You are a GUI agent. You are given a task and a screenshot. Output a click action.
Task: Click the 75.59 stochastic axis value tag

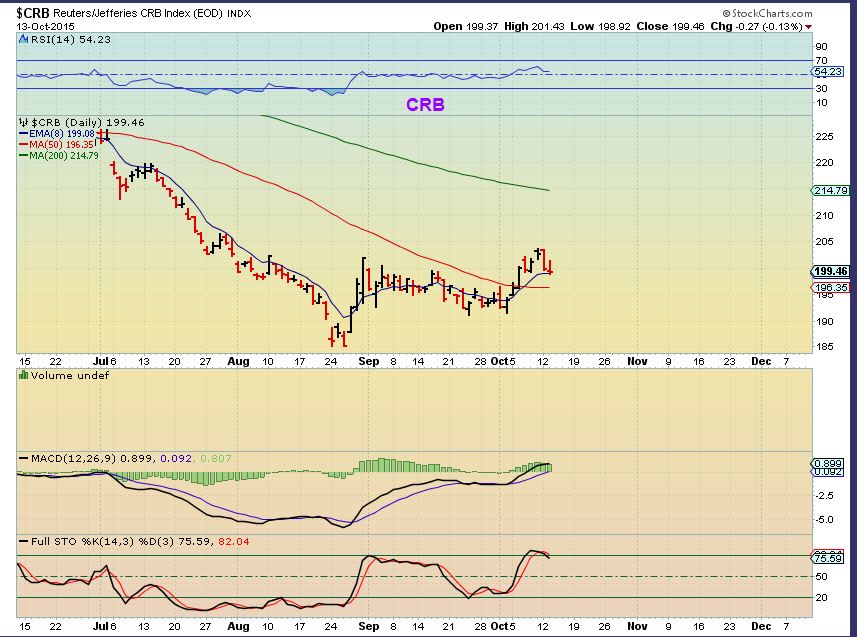coord(827,558)
